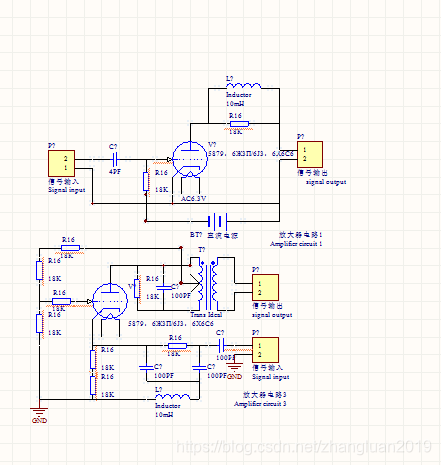Viewport: 441px width, 465px height.
Task: Select vertical R16 resistor left of transformer capacitor
Action: [x=137, y=288]
